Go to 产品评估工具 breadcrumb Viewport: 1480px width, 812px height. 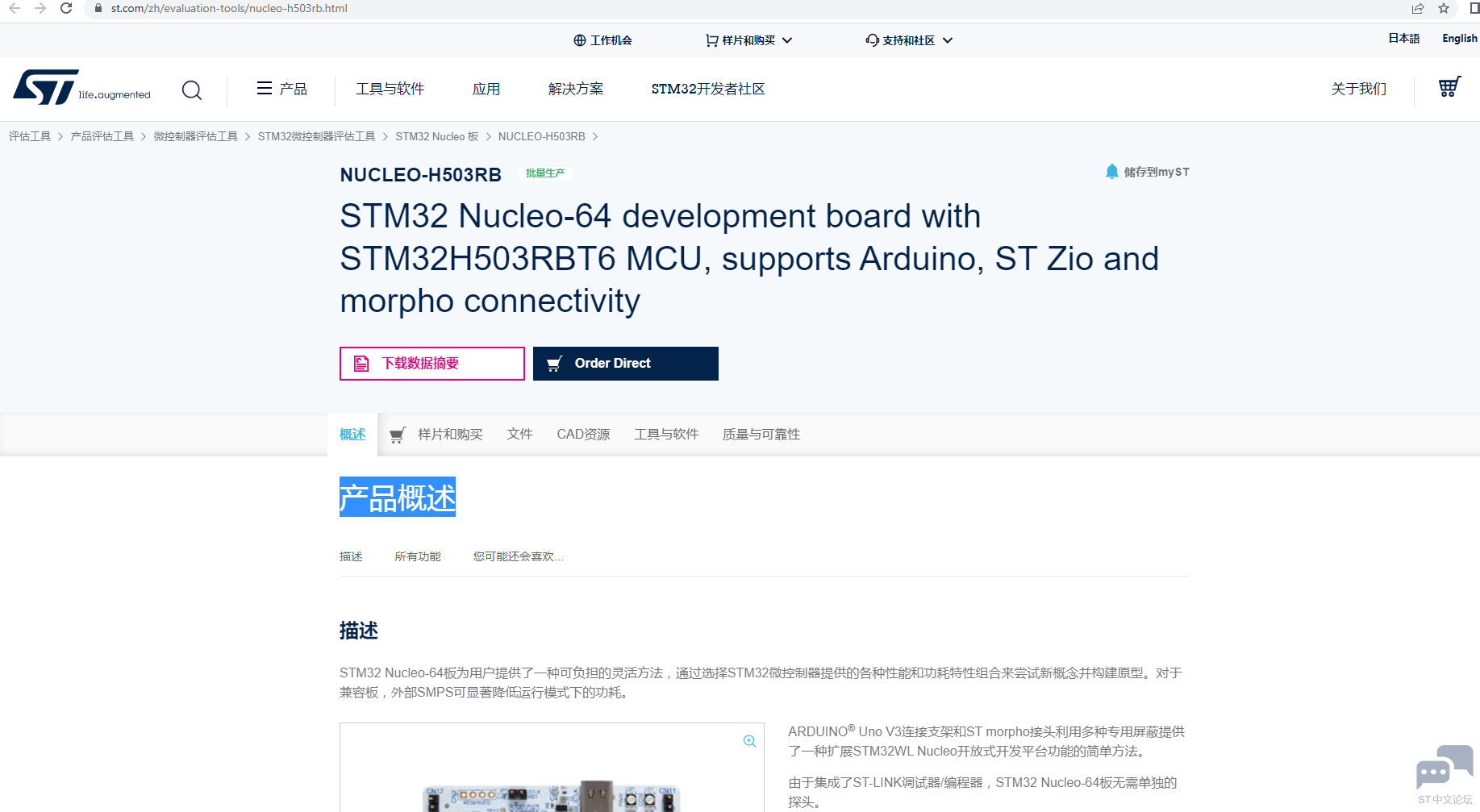pos(102,136)
